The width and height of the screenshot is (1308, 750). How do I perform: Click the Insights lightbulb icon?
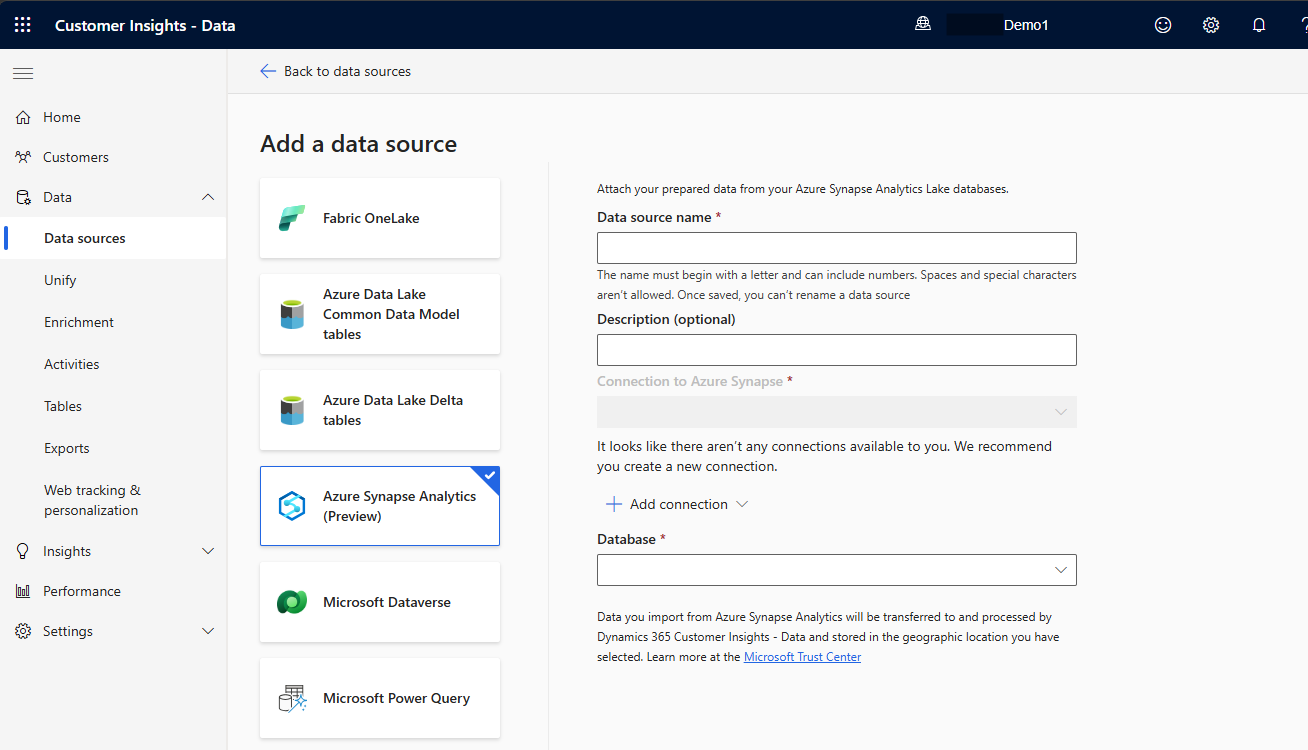[x=23, y=551]
